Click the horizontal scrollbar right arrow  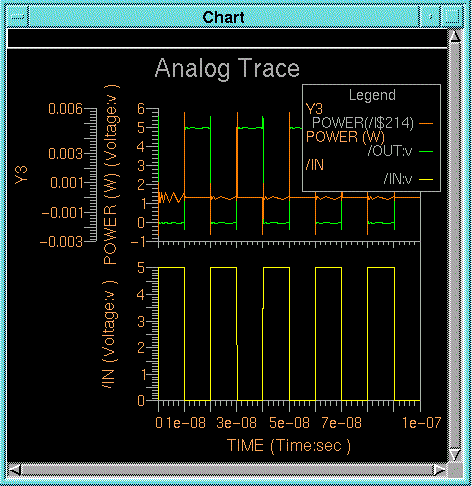(x=440, y=470)
